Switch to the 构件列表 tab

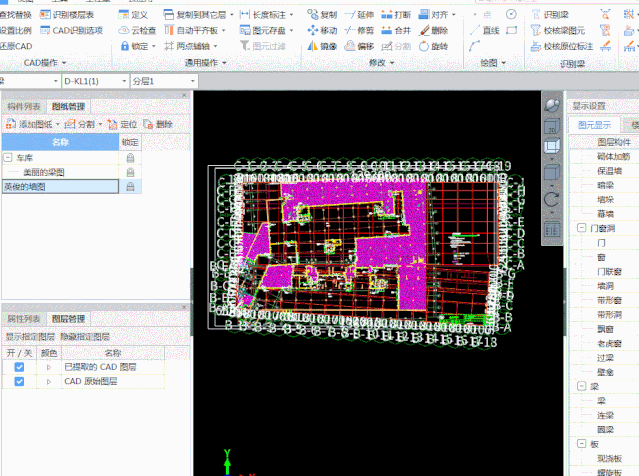tap(24, 107)
